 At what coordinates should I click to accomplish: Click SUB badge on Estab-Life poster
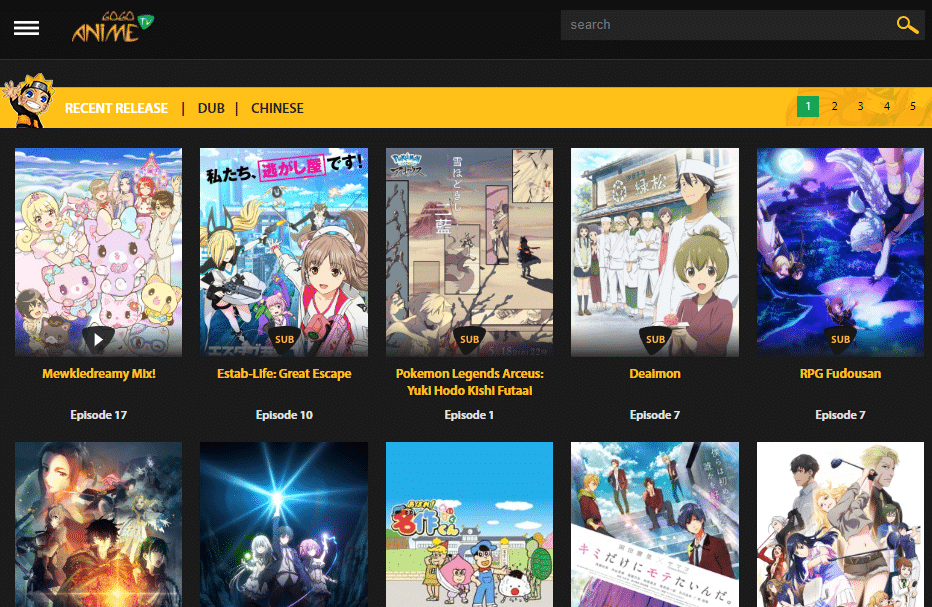click(284, 339)
